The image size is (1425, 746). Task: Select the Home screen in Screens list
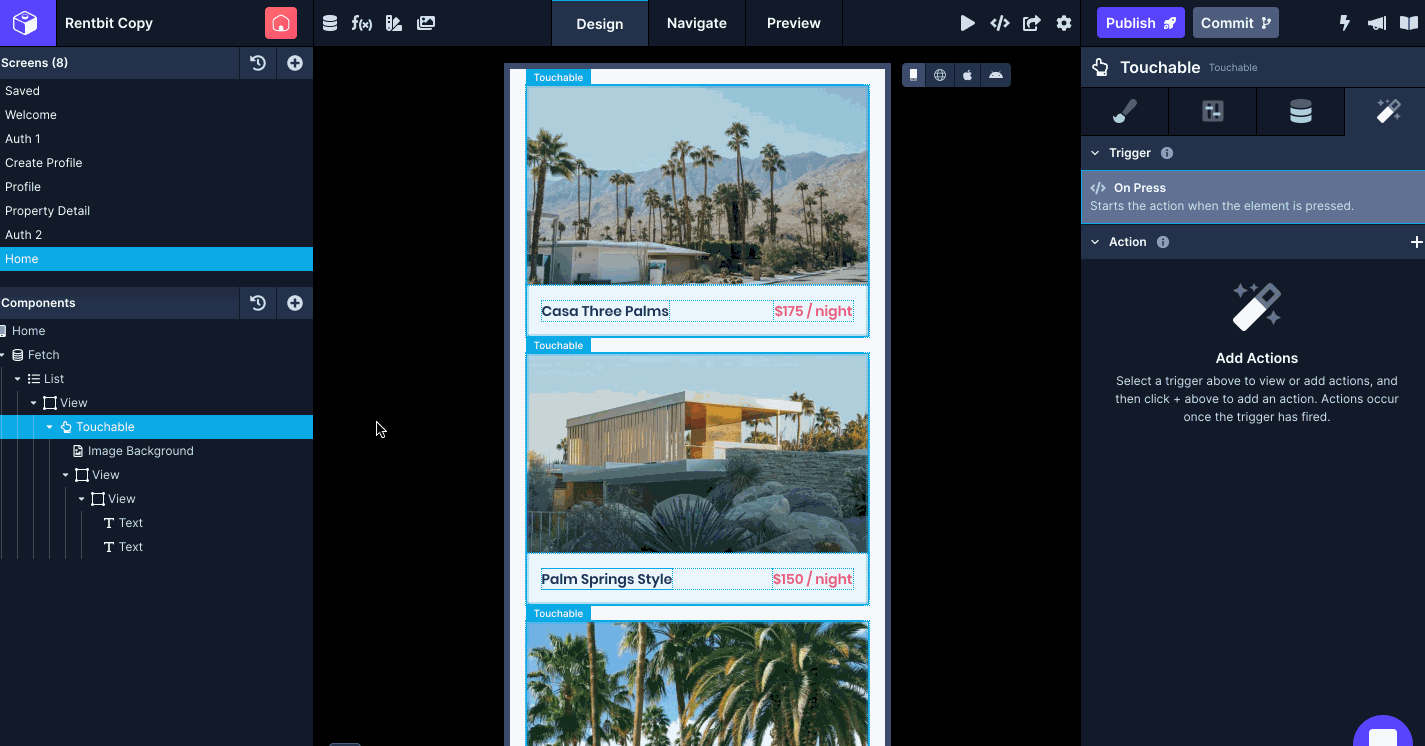coord(156,259)
